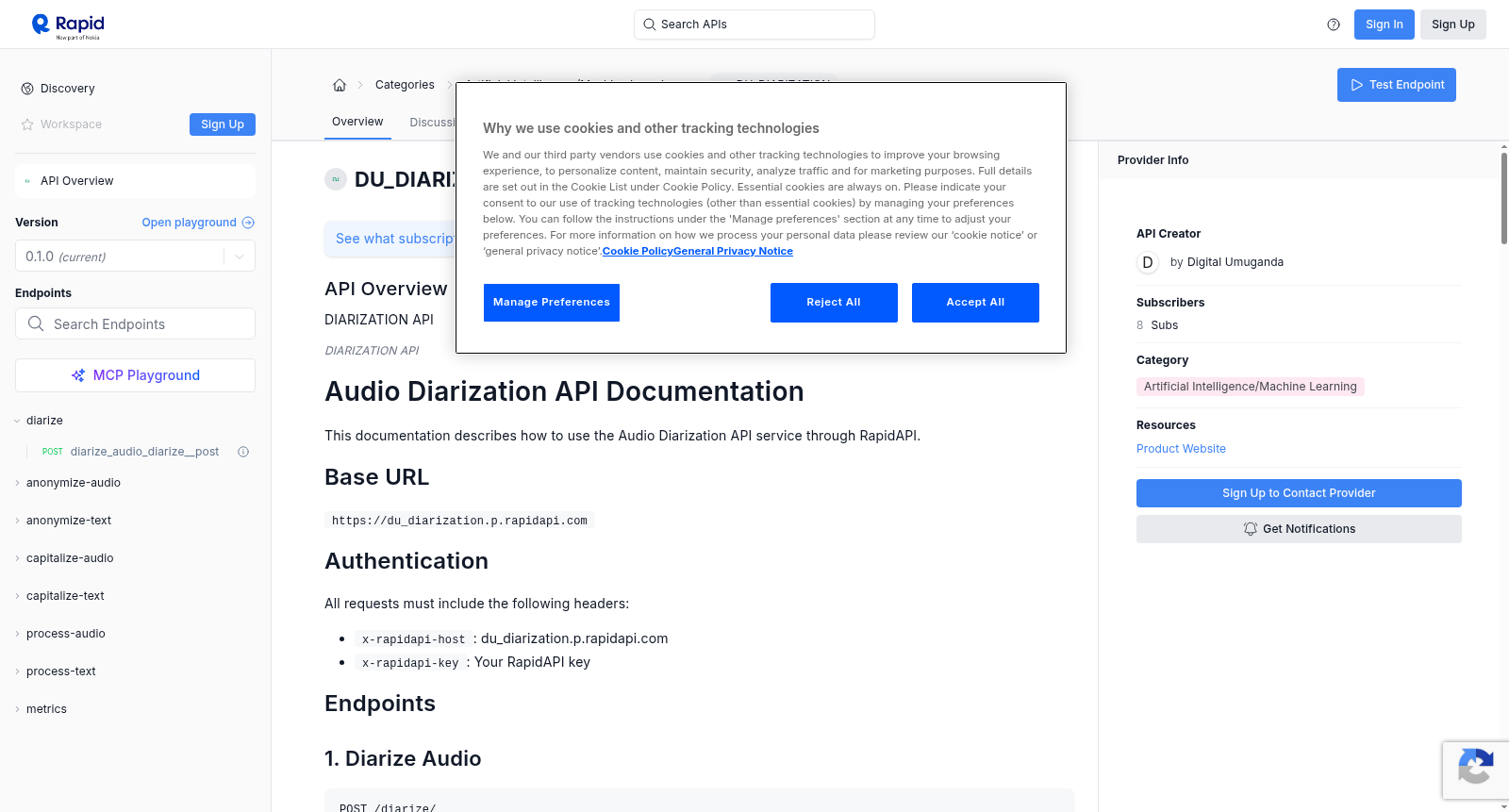
Task: Click Manage Preferences button
Action: click(552, 303)
